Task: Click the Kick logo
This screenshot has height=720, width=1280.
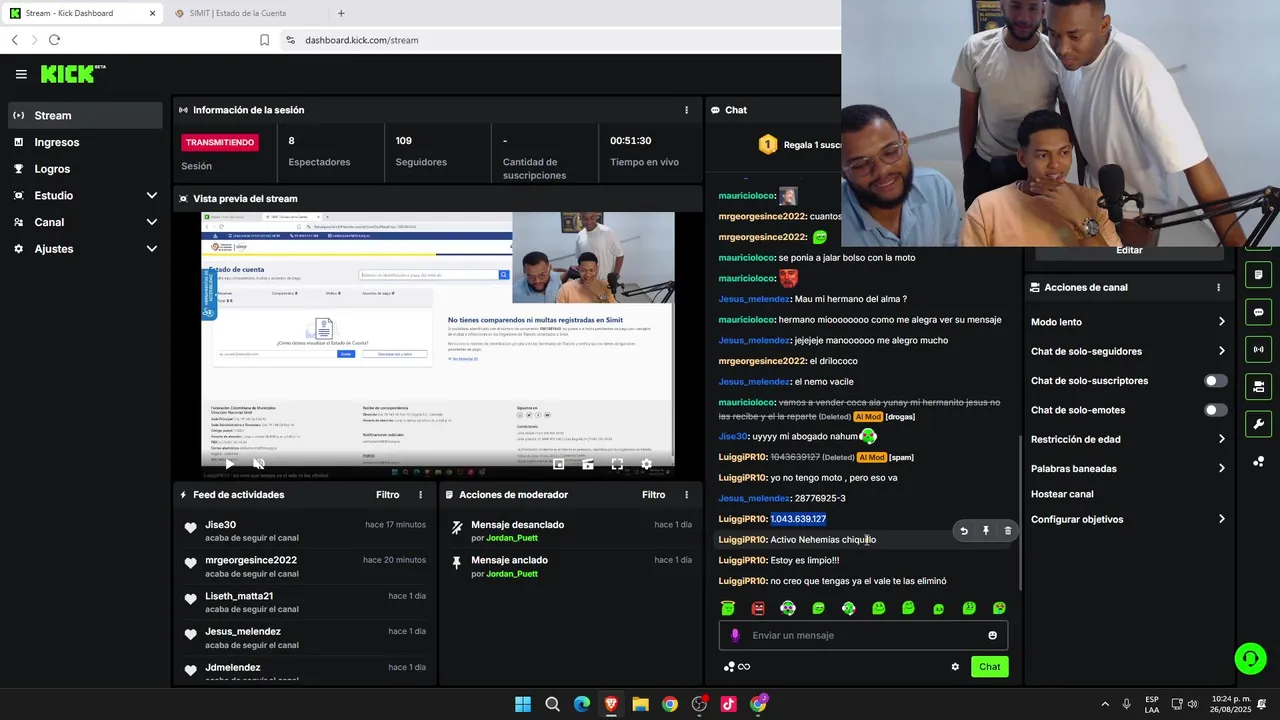Action: 72,74
